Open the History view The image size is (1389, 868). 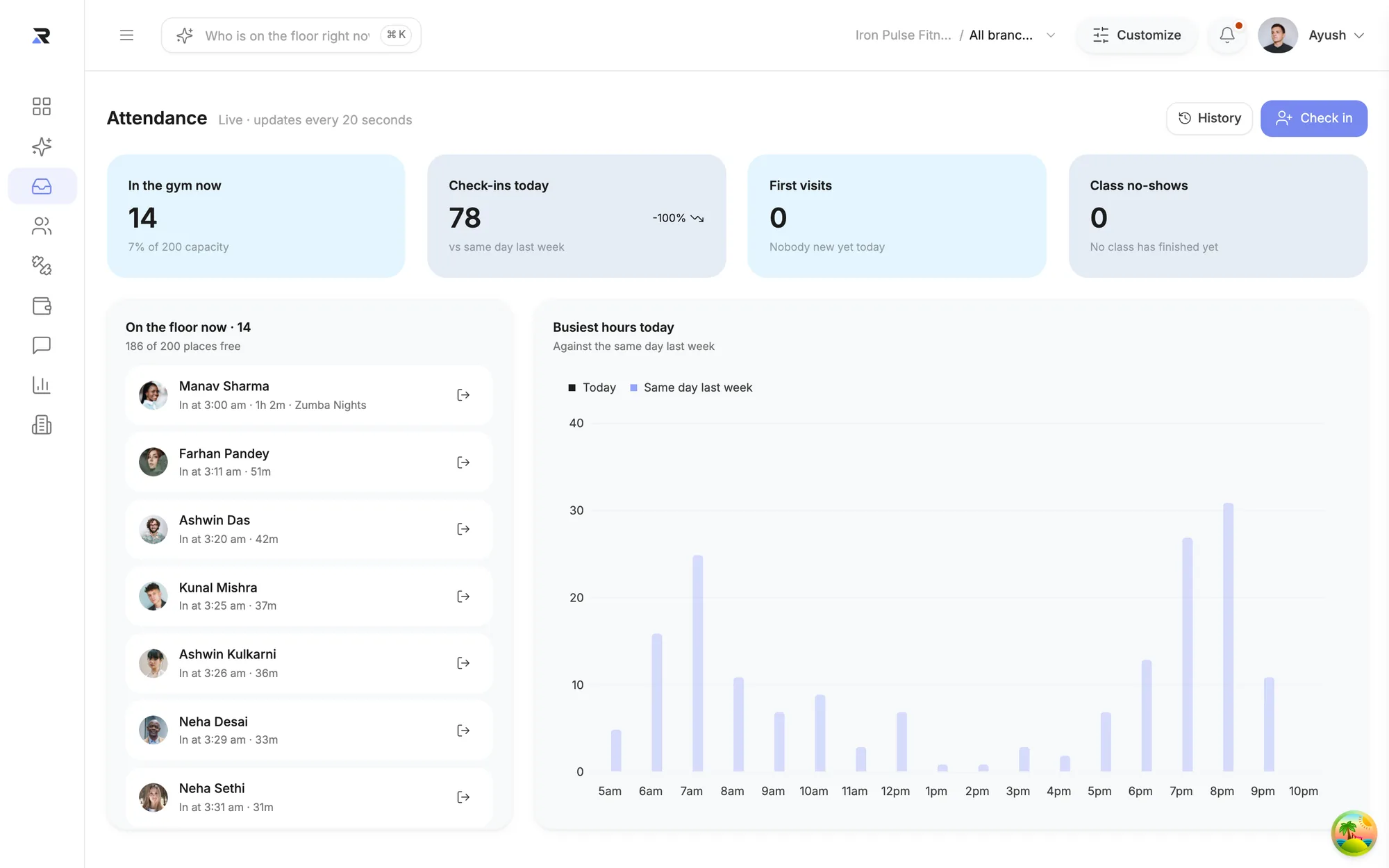[x=1209, y=118]
